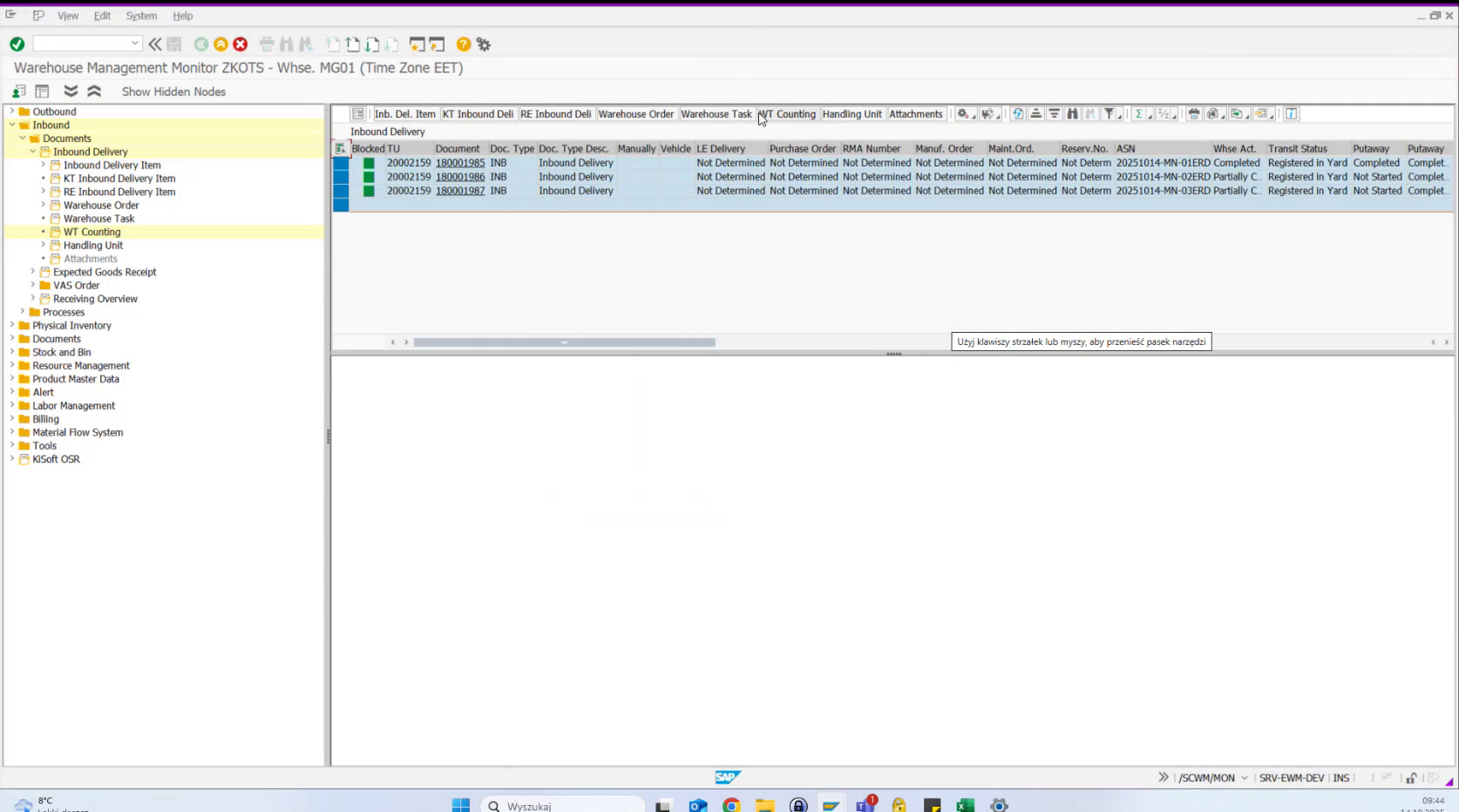Export the grid data with the export icon
This screenshot has height=812, width=1459.
pyautogui.click(x=1236, y=113)
